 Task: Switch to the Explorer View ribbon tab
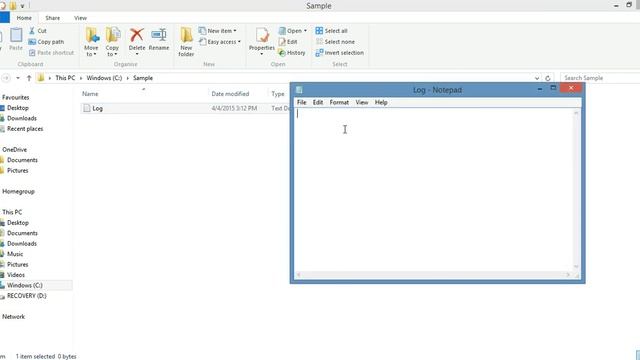pyautogui.click(x=80, y=18)
